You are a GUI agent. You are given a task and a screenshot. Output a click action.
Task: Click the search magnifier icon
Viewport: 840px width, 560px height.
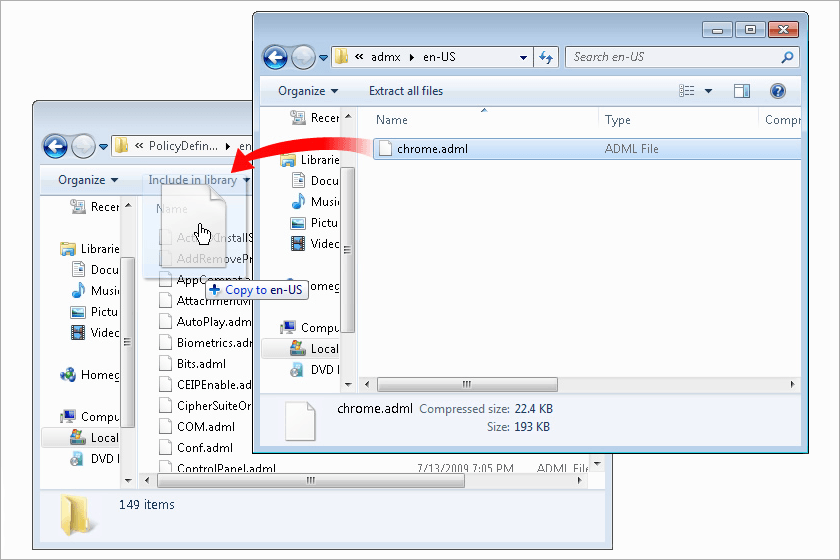787,57
